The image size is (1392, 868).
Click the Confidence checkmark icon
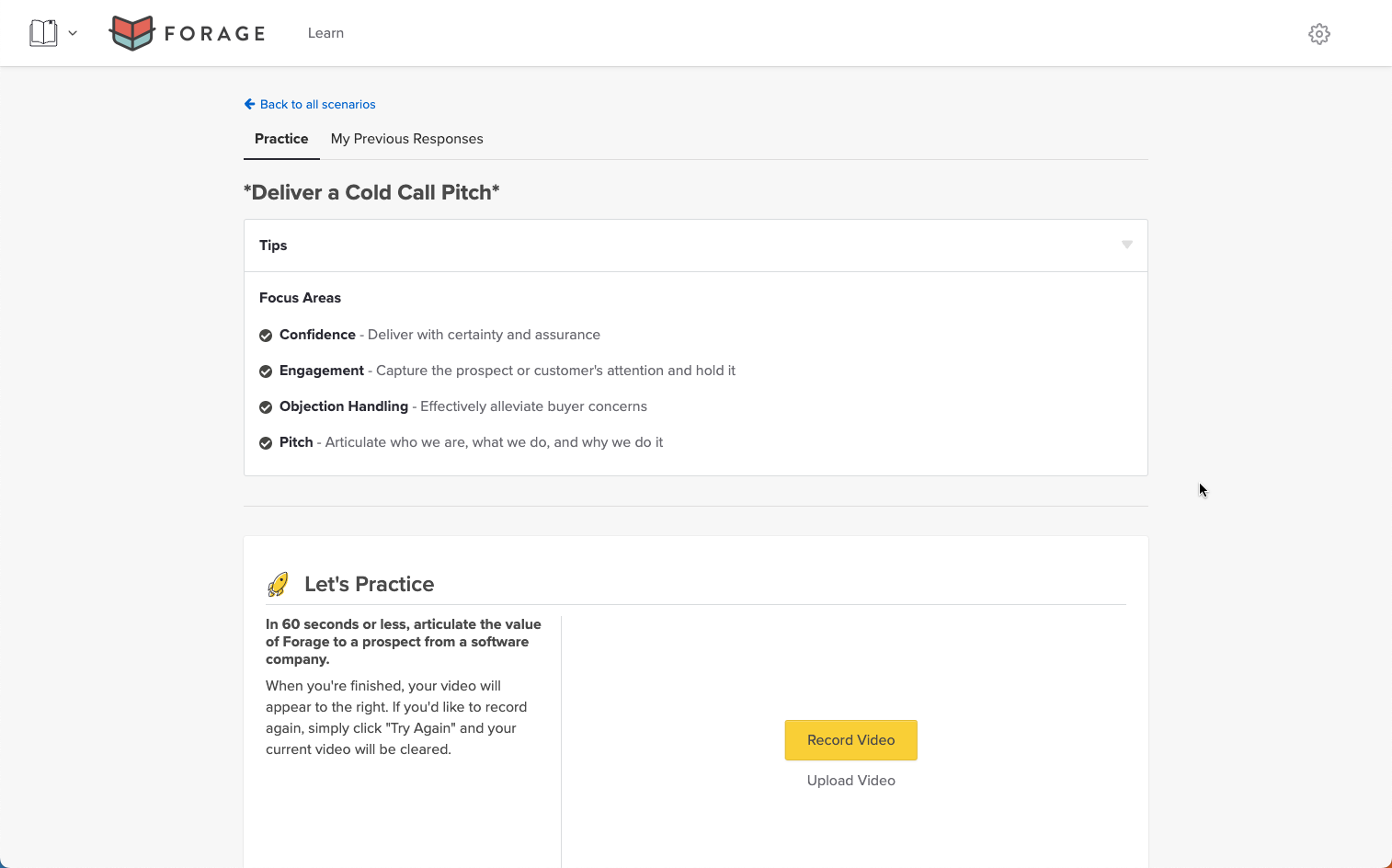266,336
